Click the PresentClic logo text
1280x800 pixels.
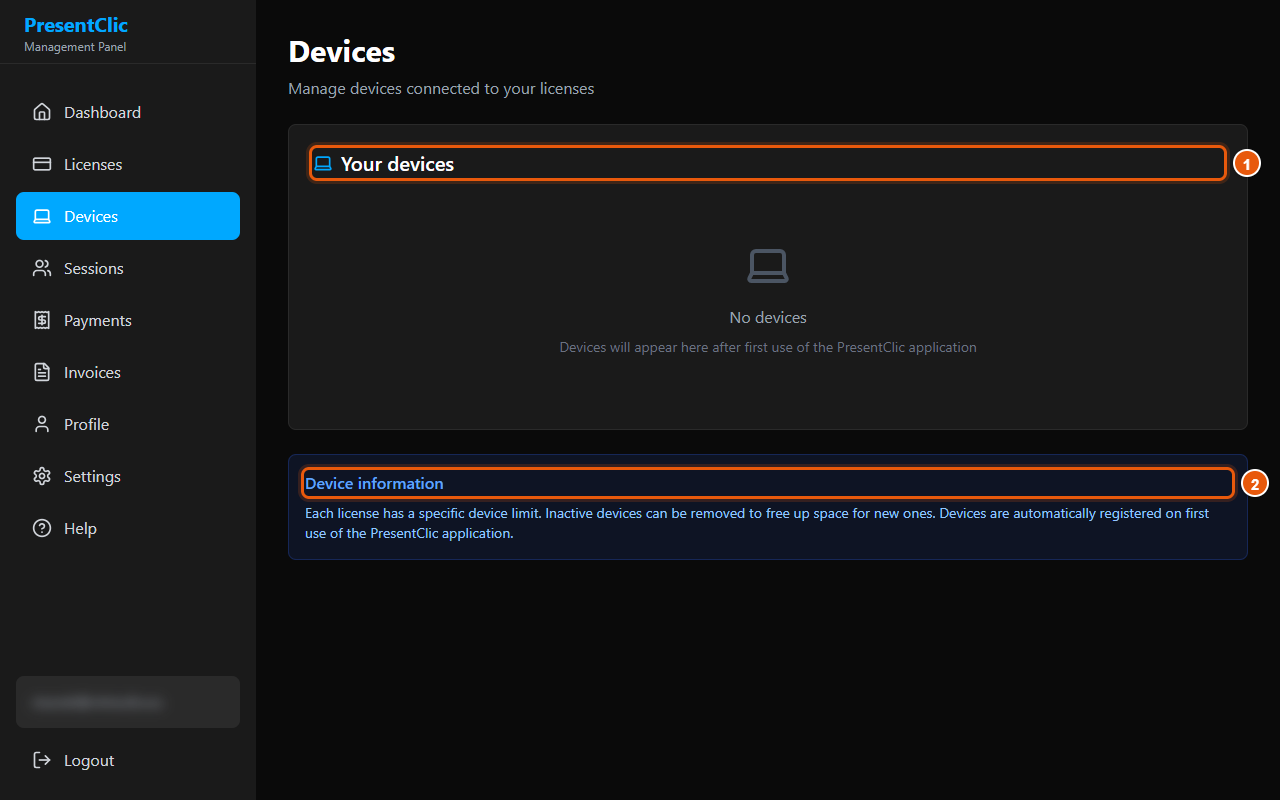(76, 25)
